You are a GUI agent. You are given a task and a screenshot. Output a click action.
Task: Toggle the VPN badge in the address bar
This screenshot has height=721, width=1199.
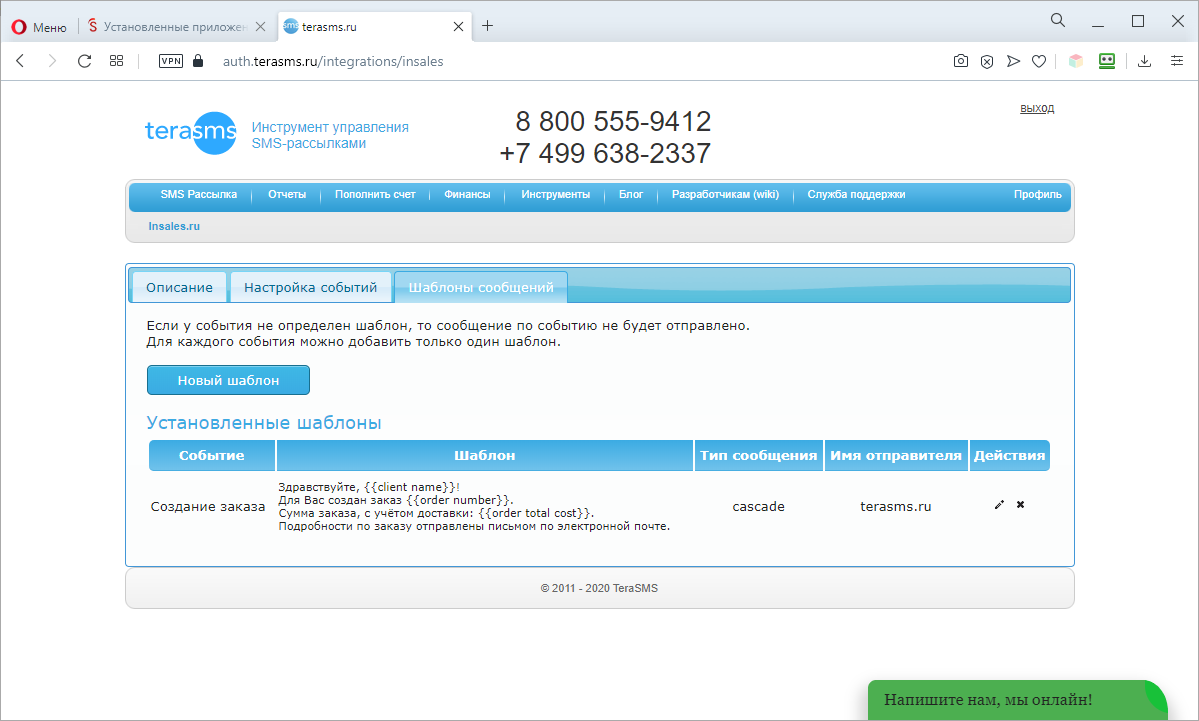coord(171,61)
